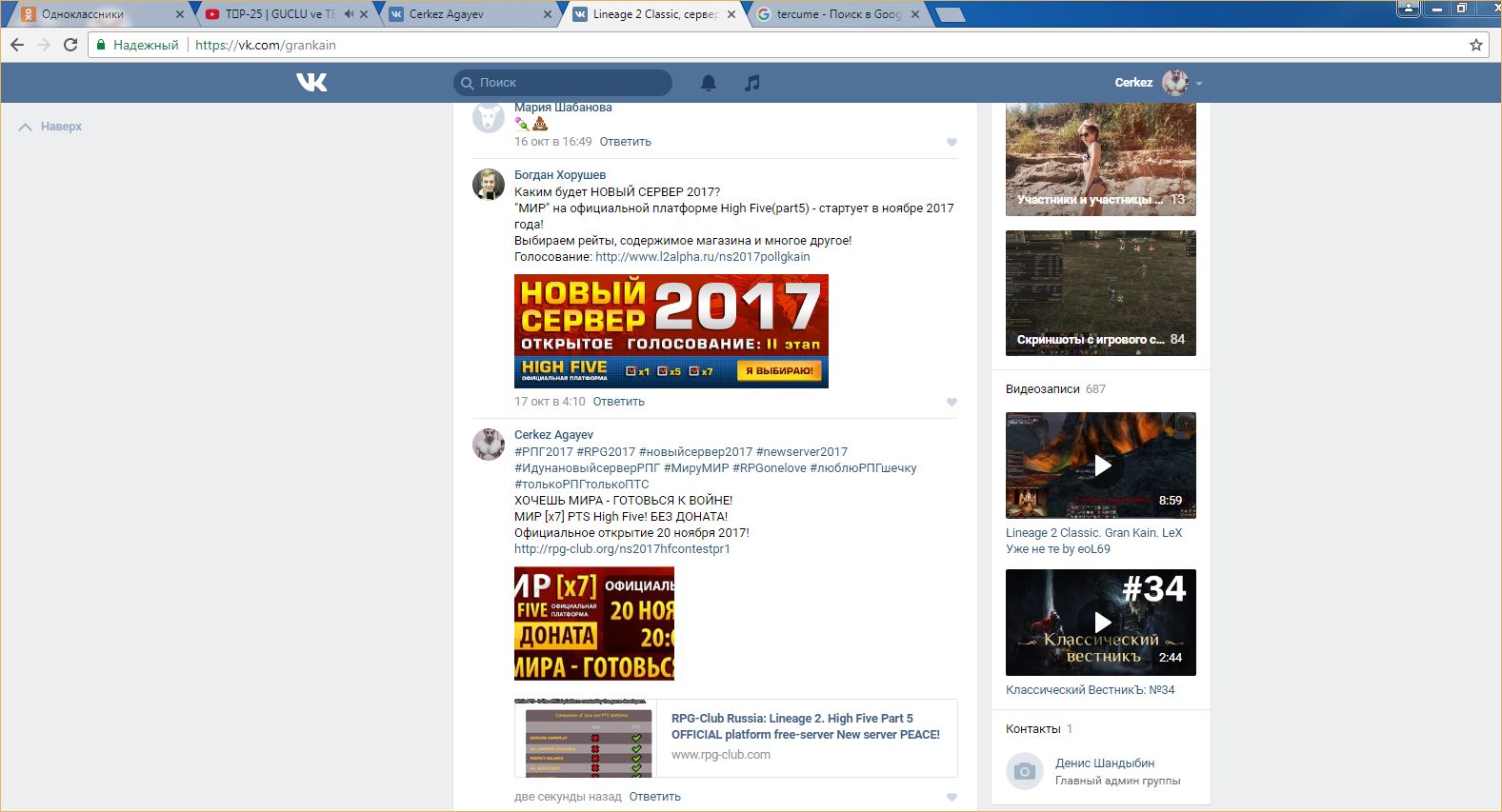
Task: Click the 16 окт в 16:49 timestamp
Action: [x=553, y=142]
